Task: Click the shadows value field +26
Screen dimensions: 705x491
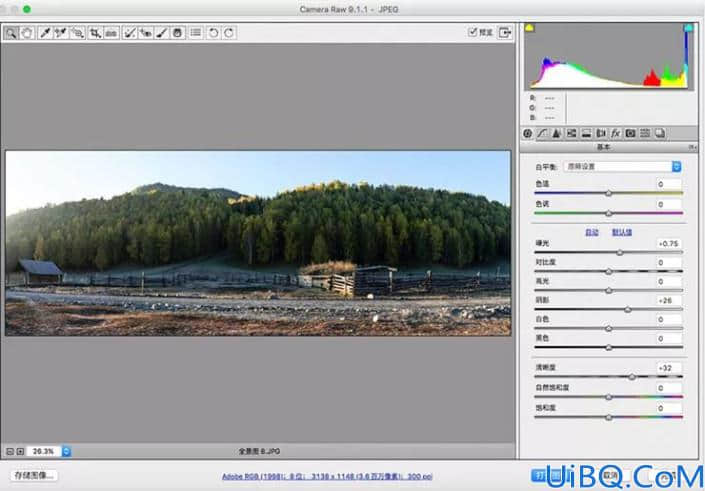Action: (668, 300)
